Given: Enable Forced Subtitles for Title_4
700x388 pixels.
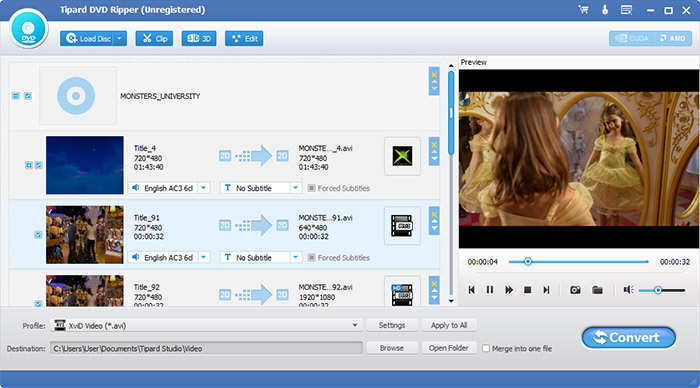Looking at the screenshot, I should (312, 188).
